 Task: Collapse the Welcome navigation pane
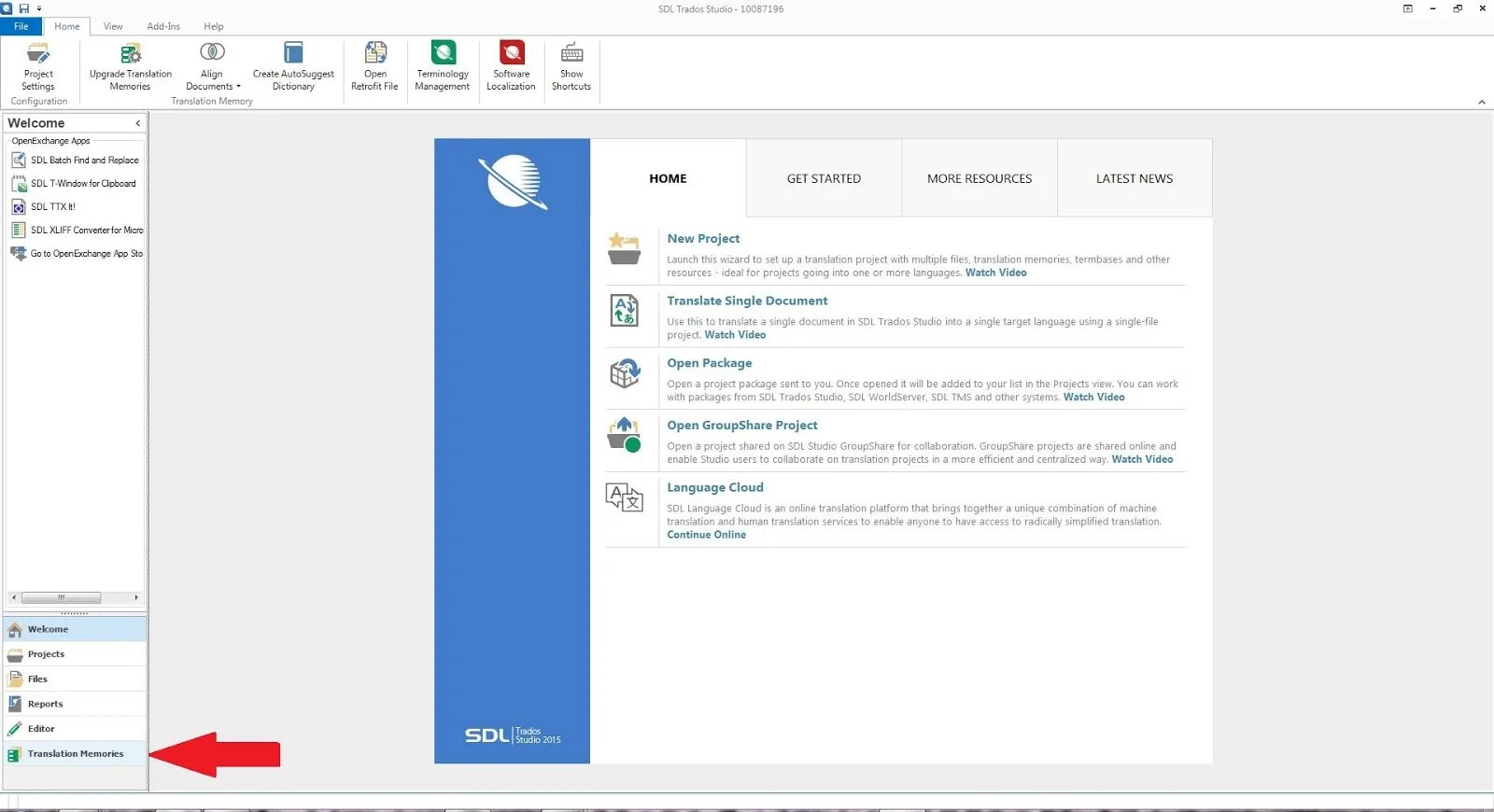[138, 123]
